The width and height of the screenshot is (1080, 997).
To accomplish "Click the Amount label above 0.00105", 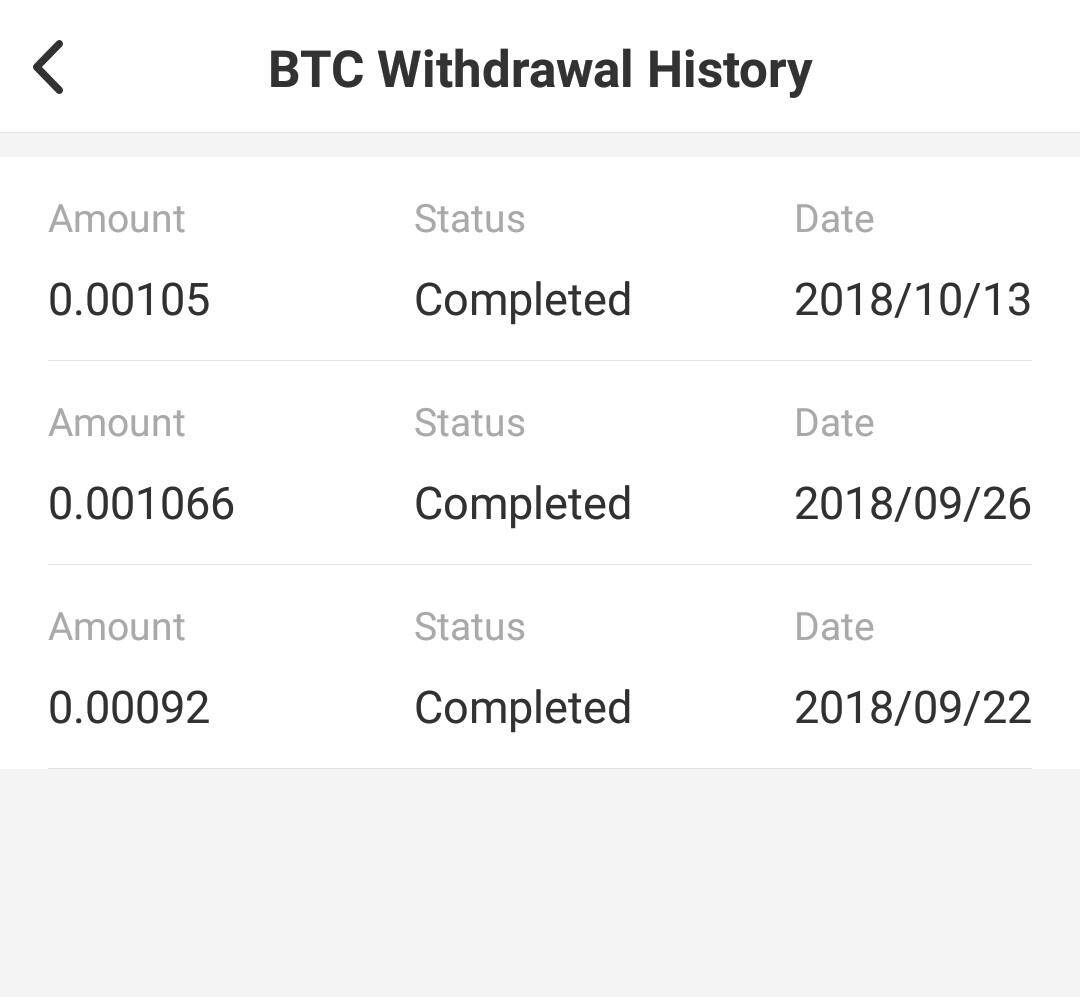I will [x=117, y=219].
